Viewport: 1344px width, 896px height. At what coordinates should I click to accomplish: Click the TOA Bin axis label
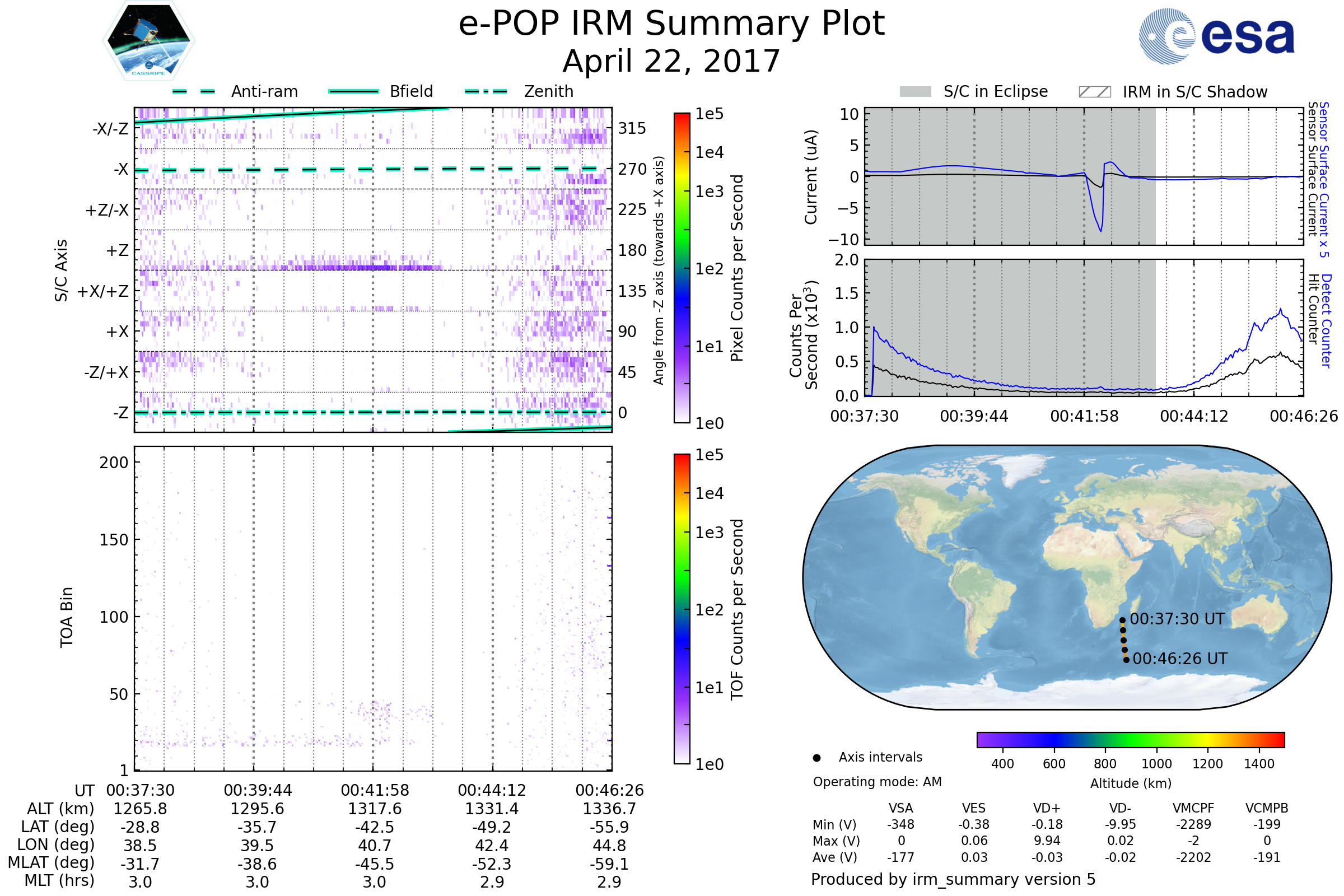tap(67, 617)
